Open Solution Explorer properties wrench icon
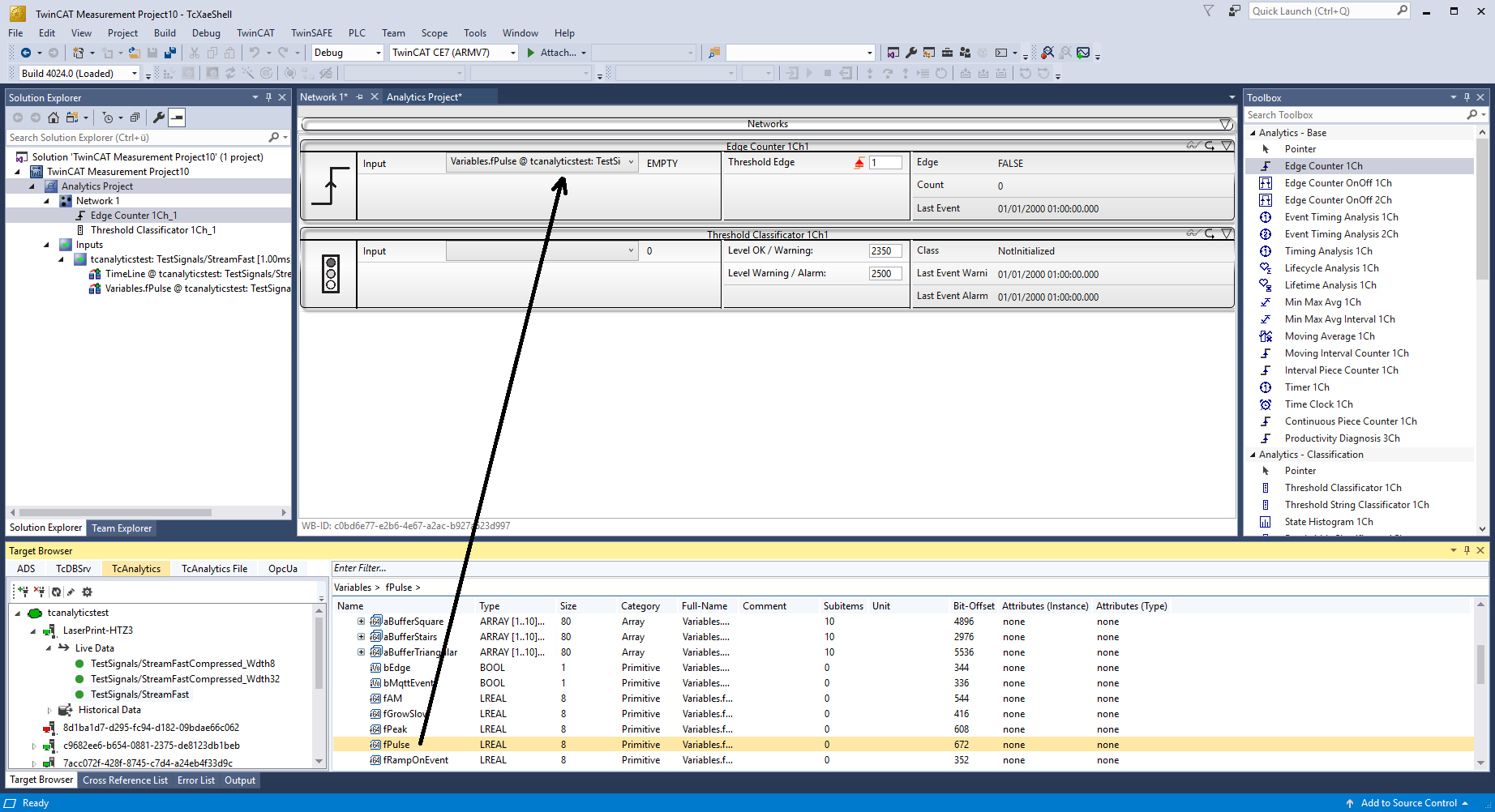This screenshot has height=812, width=1495. click(x=159, y=118)
